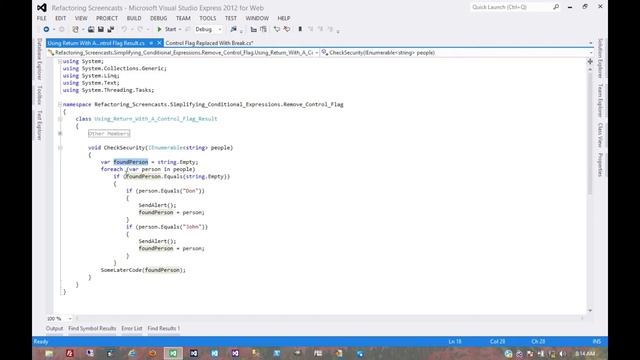
Task: Click the Save All icon
Action: click(x=111, y=29)
